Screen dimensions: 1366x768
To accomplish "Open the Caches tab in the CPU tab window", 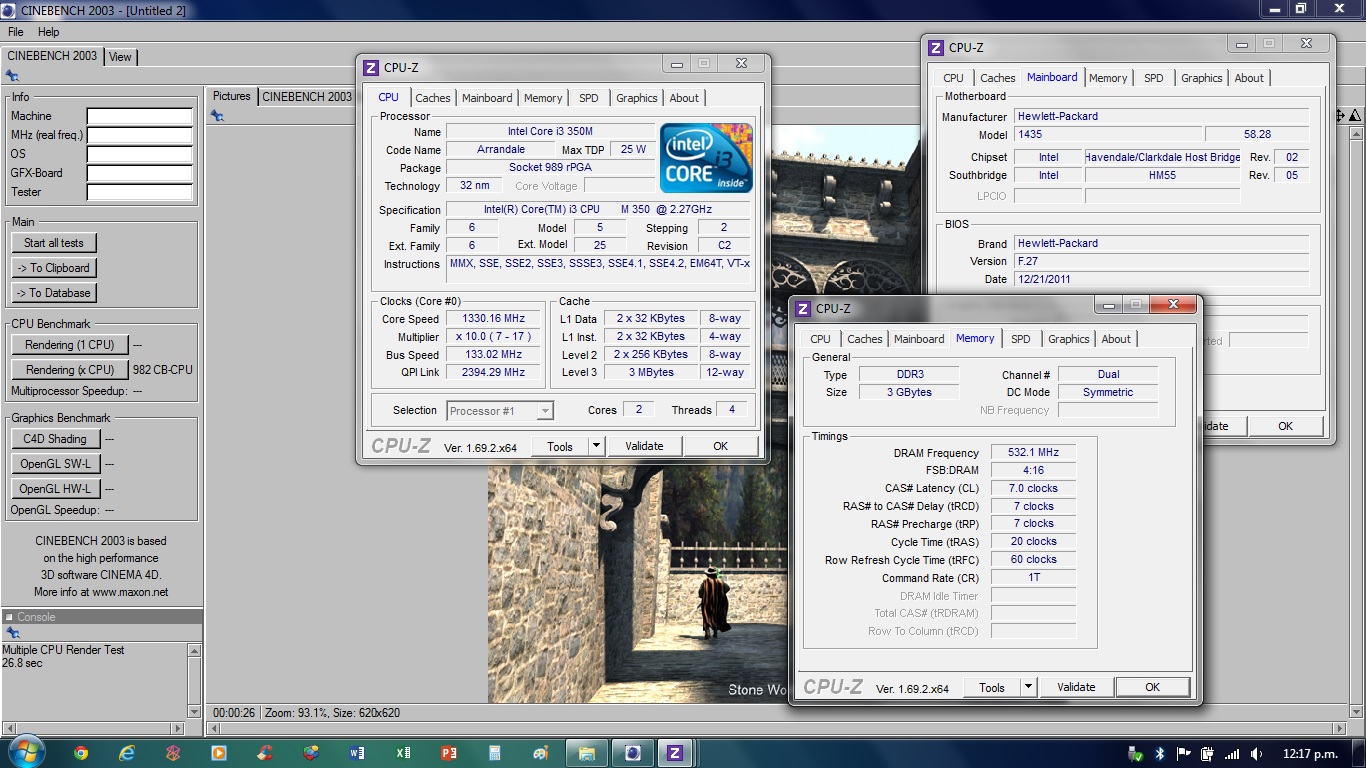I will (x=433, y=98).
